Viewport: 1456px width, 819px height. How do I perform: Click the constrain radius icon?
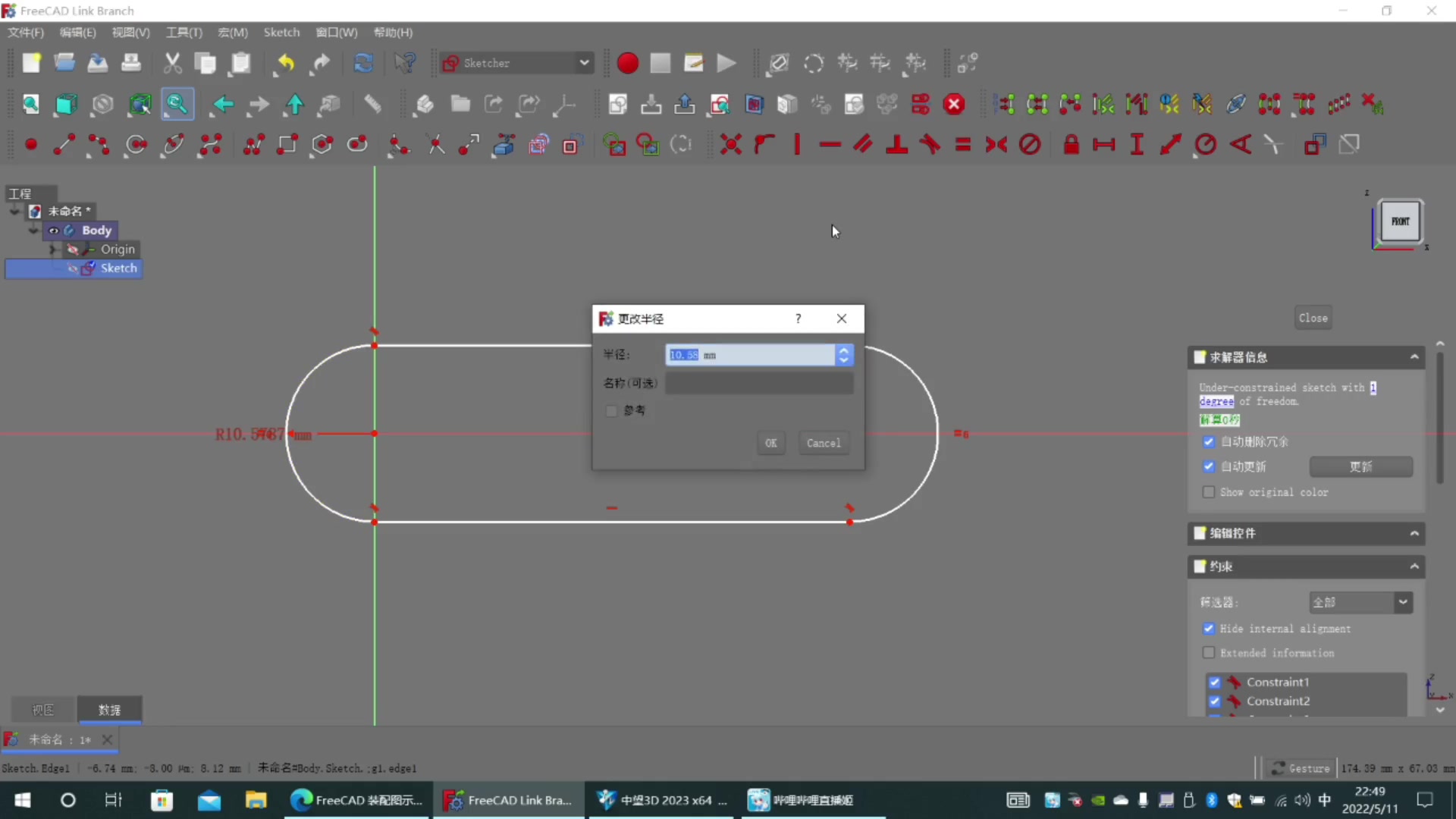click(x=1204, y=144)
